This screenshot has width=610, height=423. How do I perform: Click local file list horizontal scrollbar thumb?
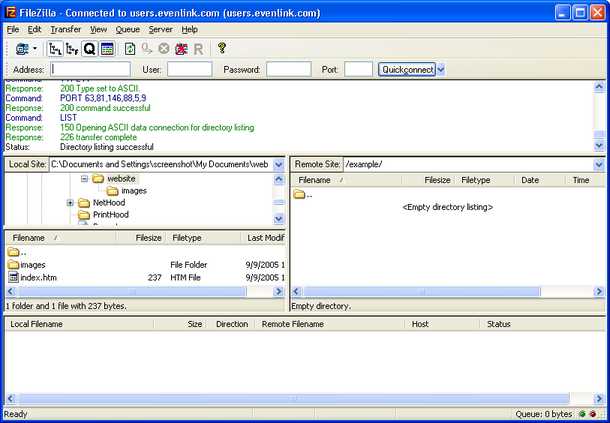tap(132, 291)
